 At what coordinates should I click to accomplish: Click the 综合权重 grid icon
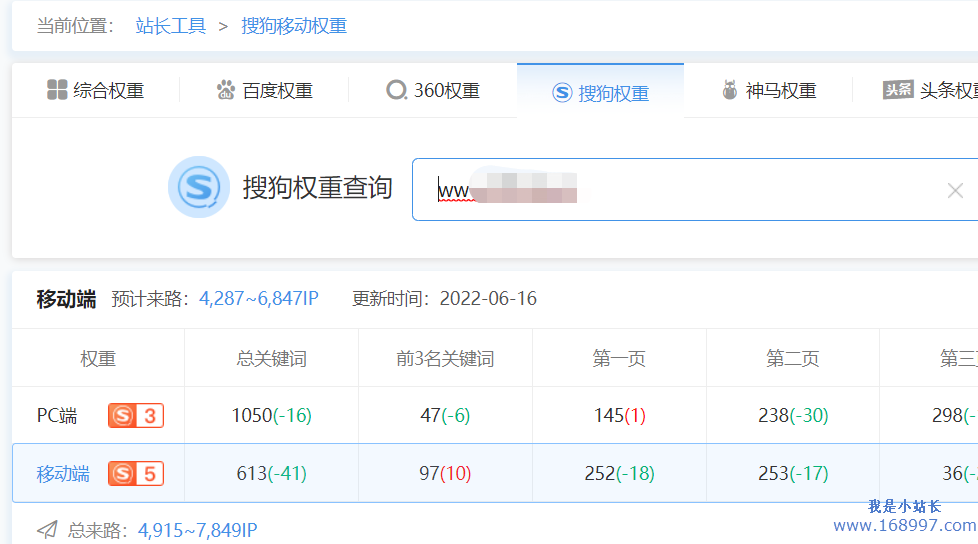click(57, 90)
